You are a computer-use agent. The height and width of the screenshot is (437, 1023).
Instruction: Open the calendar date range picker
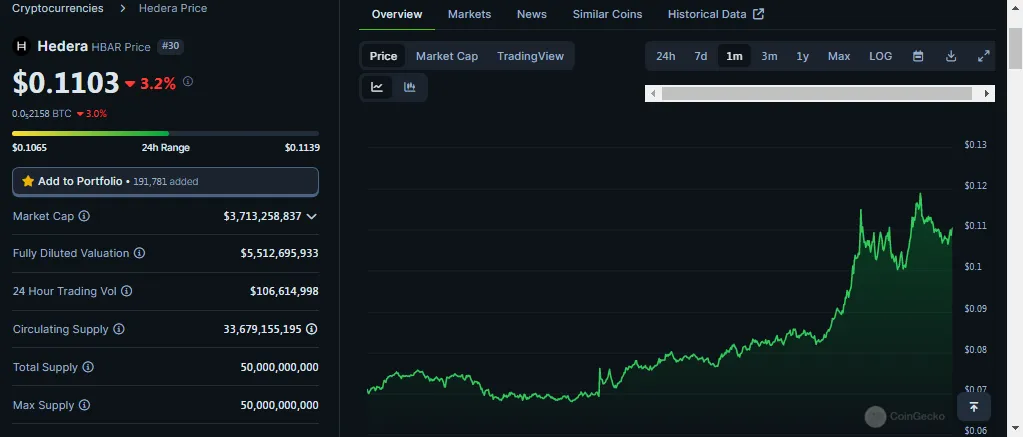click(918, 56)
